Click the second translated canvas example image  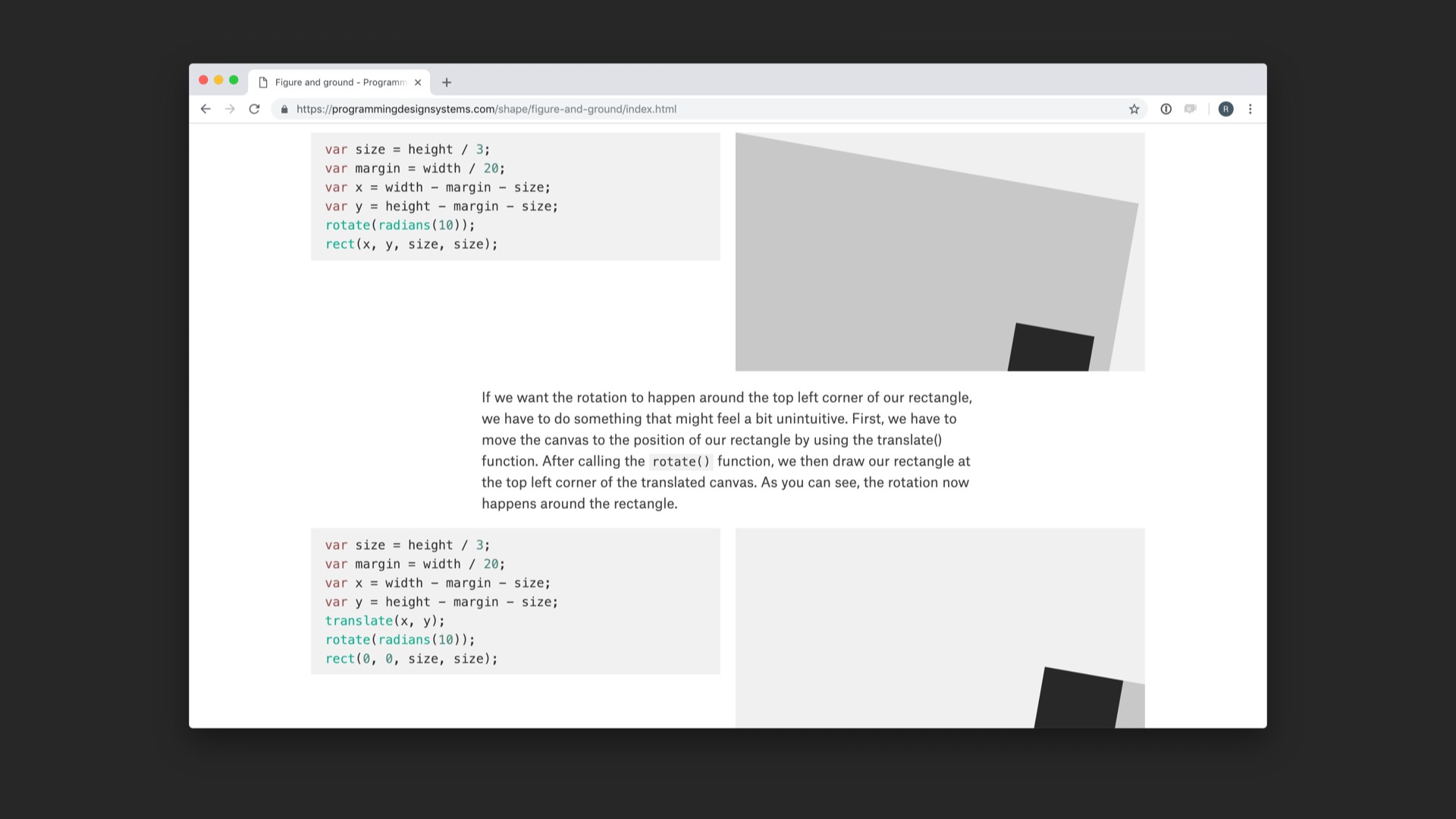[x=940, y=628]
